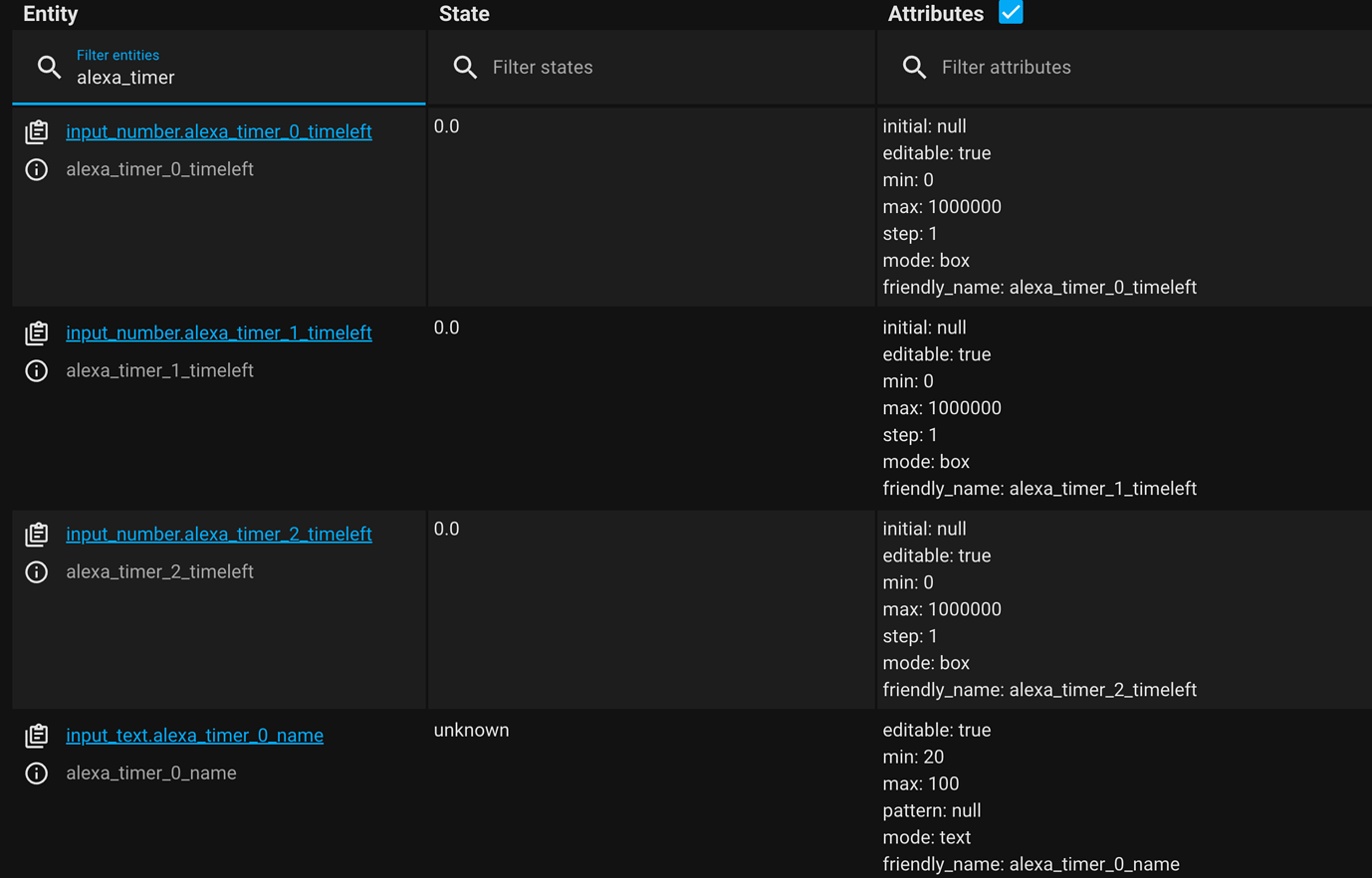The image size is (1372, 878).
Task: Click the Filter states input field
Action: 597,67
